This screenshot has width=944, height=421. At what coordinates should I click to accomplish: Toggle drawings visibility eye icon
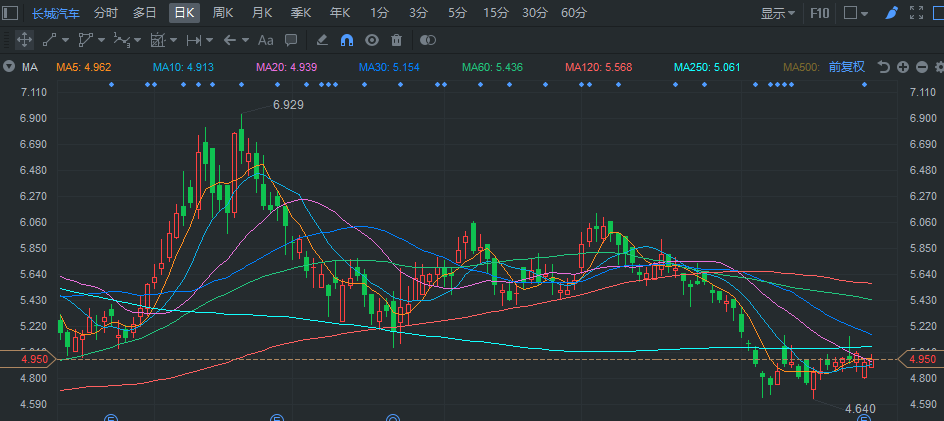372,40
